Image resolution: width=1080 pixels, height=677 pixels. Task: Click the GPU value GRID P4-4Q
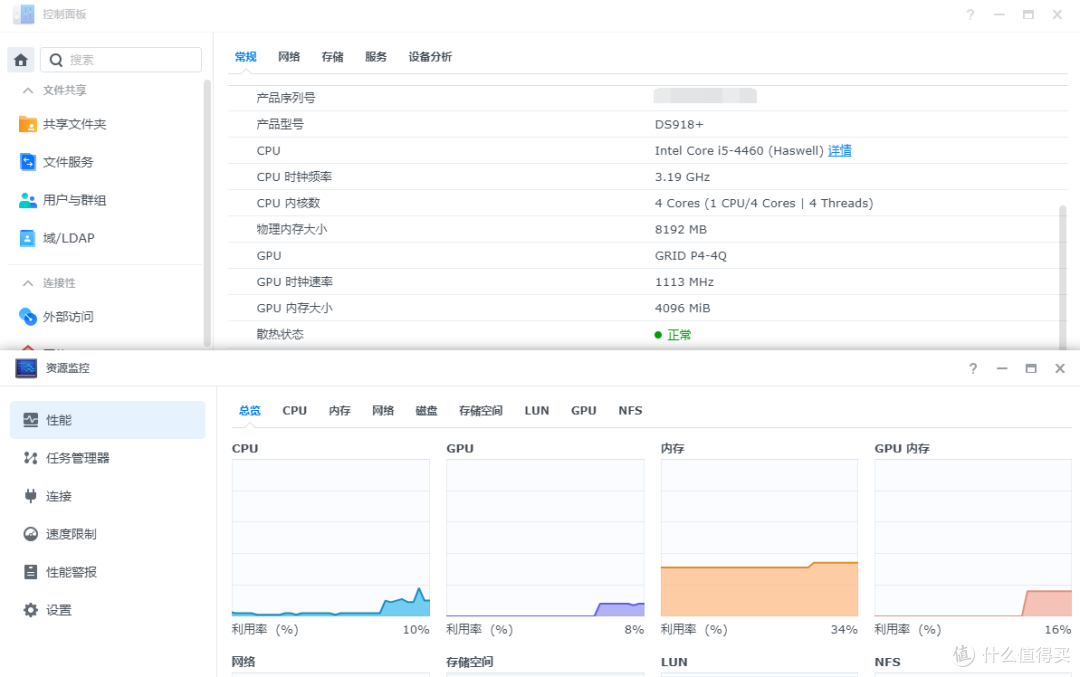[690, 256]
